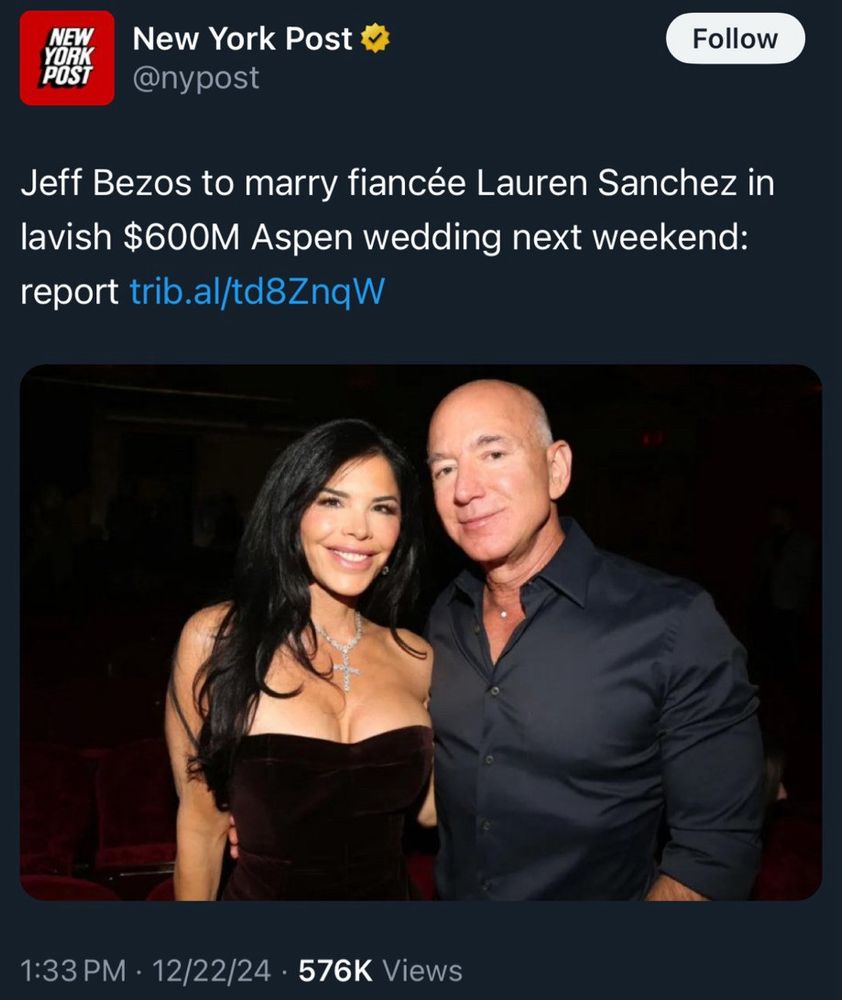The height and width of the screenshot is (1000, 842).
Task: Click the New York Post display name
Action: (242, 39)
